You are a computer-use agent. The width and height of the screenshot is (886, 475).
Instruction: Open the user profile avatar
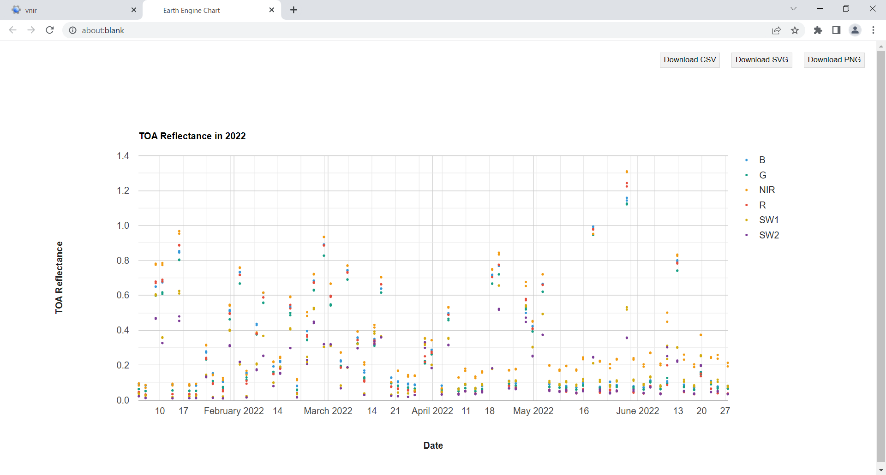pyautogui.click(x=855, y=30)
